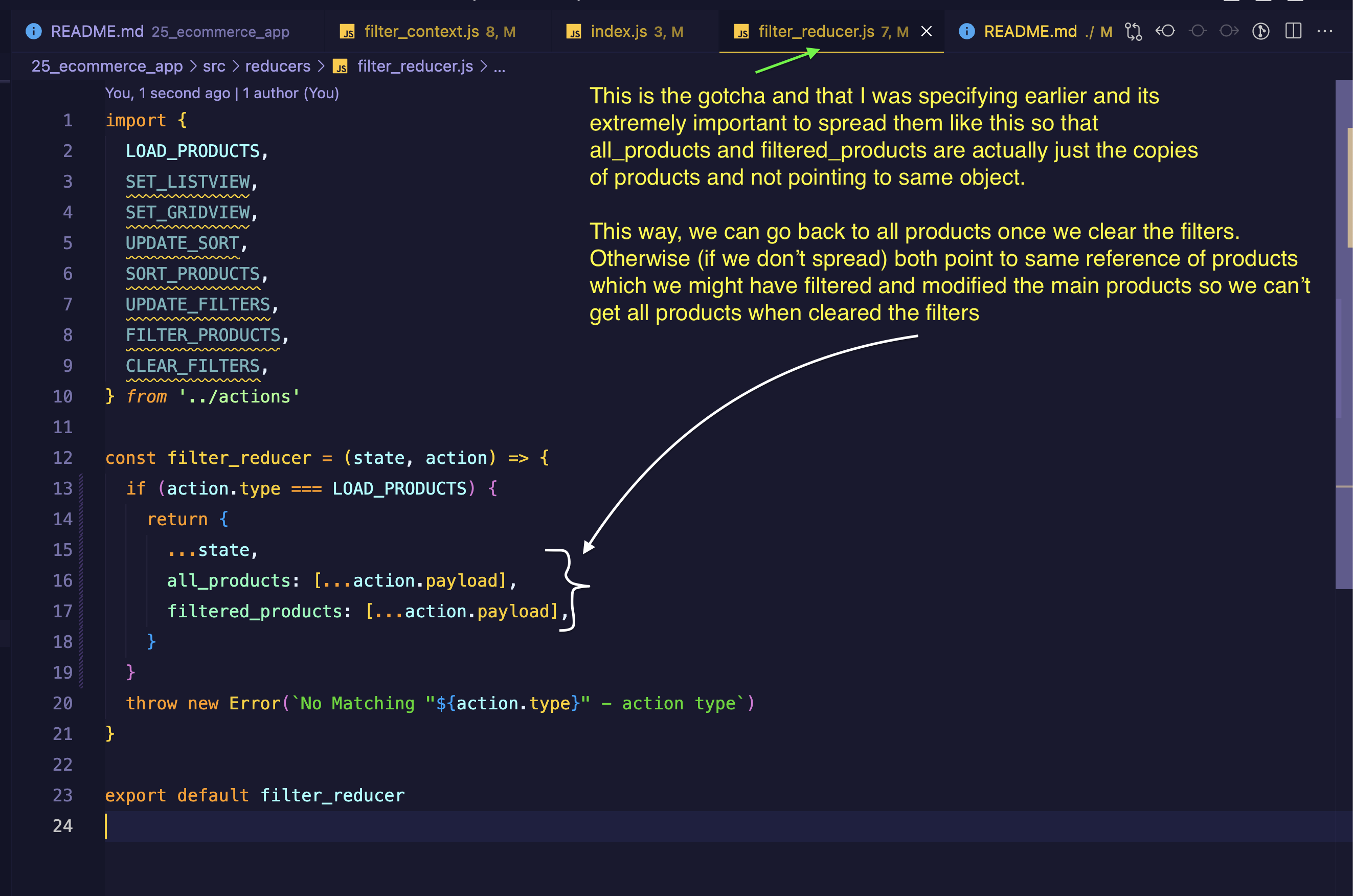Expand 25_ecommerce_app breadcrumb folder
The width and height of the screenshot is (1353, 896).
click(x=107, y=66)
